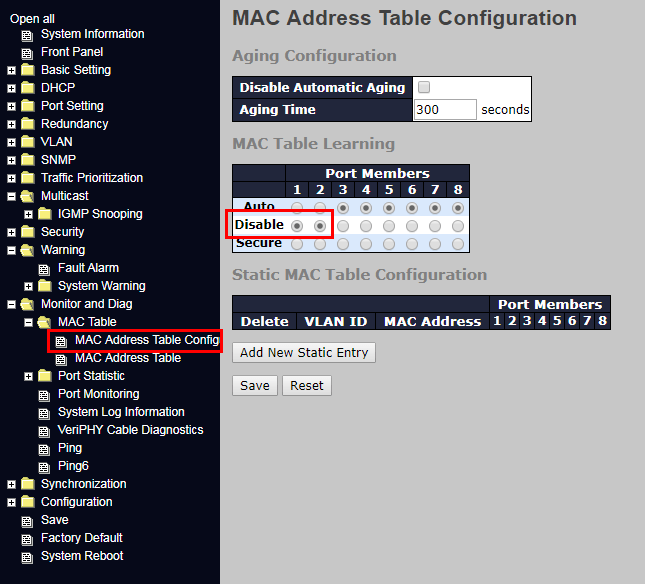Viewport: 645px width, 584px height.
Task: Expand the Port Setting tree node
Action: click(12, 107)
